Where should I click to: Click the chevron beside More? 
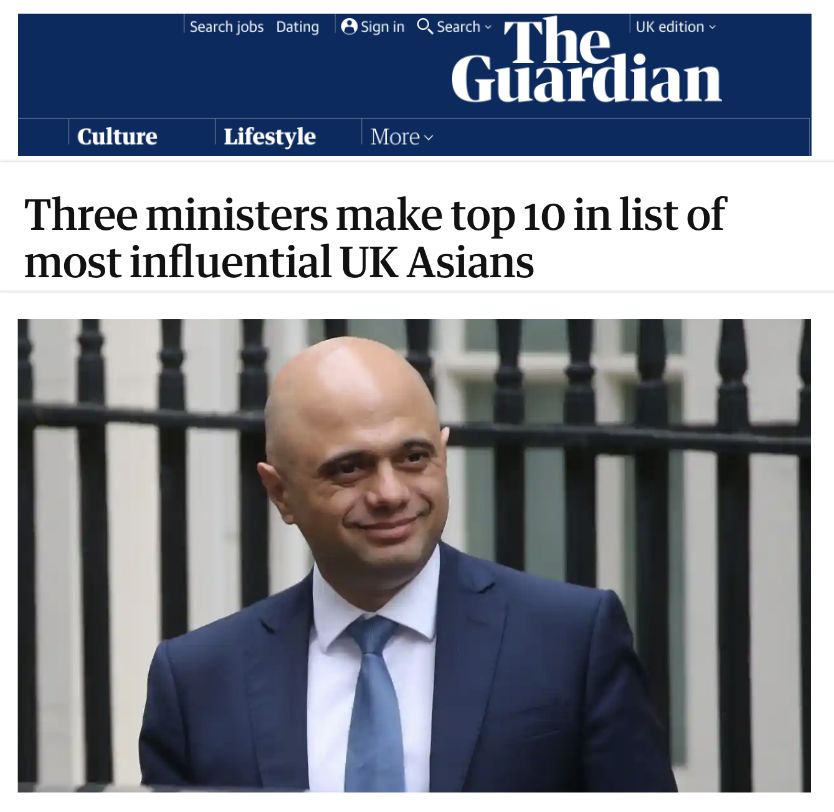429,138
